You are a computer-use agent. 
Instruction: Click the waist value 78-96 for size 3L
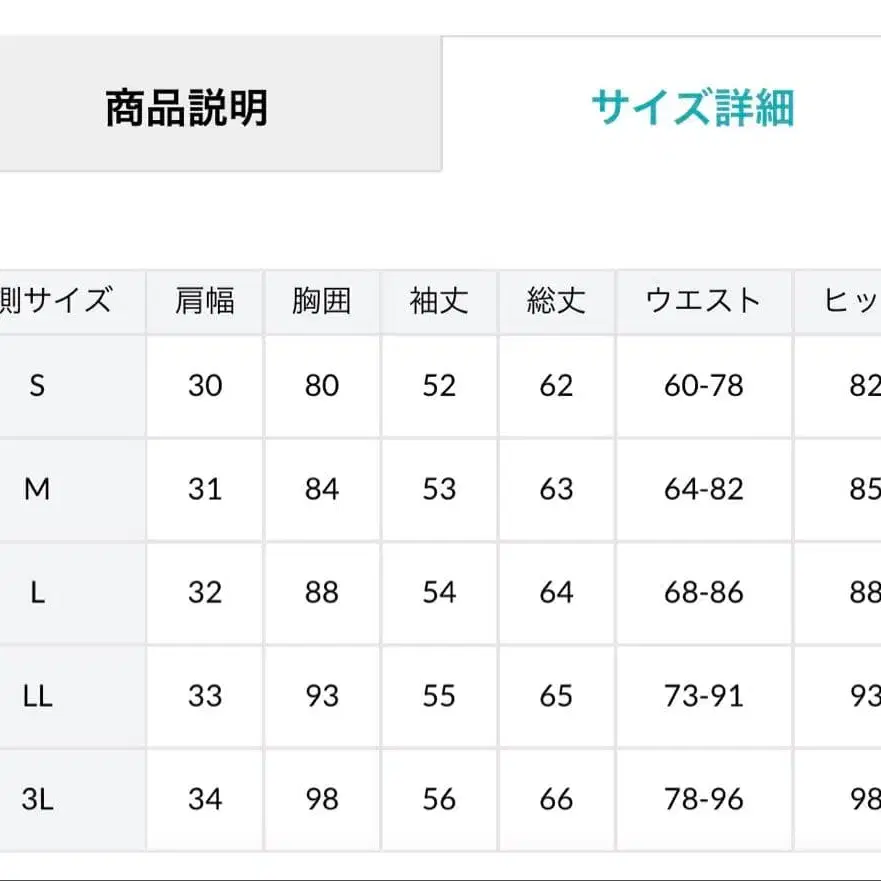[703, 799]
